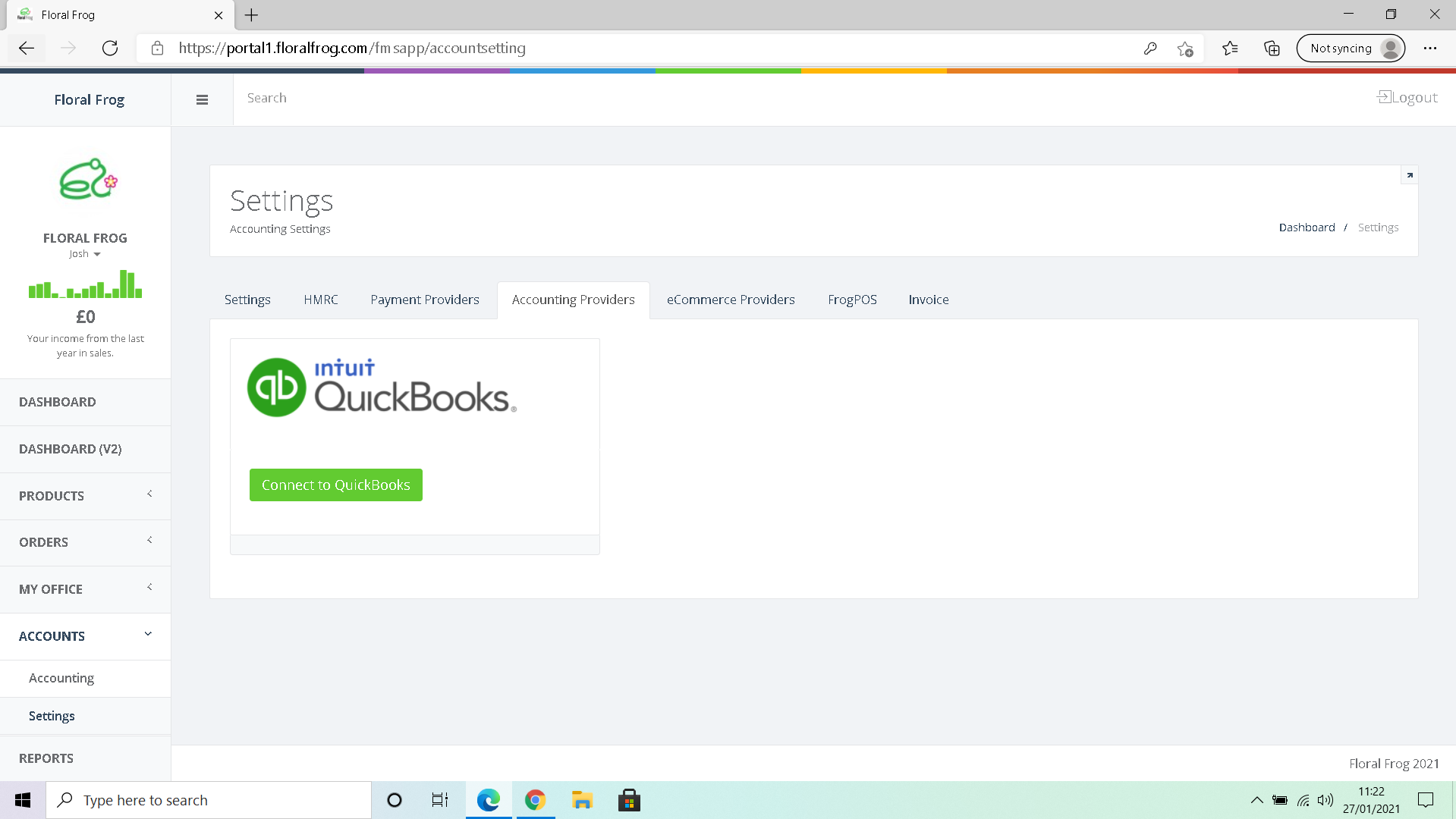This screenshot has height=819, width=1456.
Task: Click the password key icon in address bar
Action: 1150,48
